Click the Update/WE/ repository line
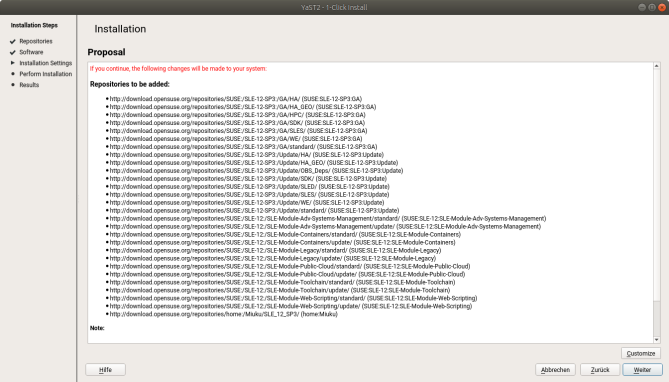The width and height of the screenshot is (669, 382). (247, 202)
